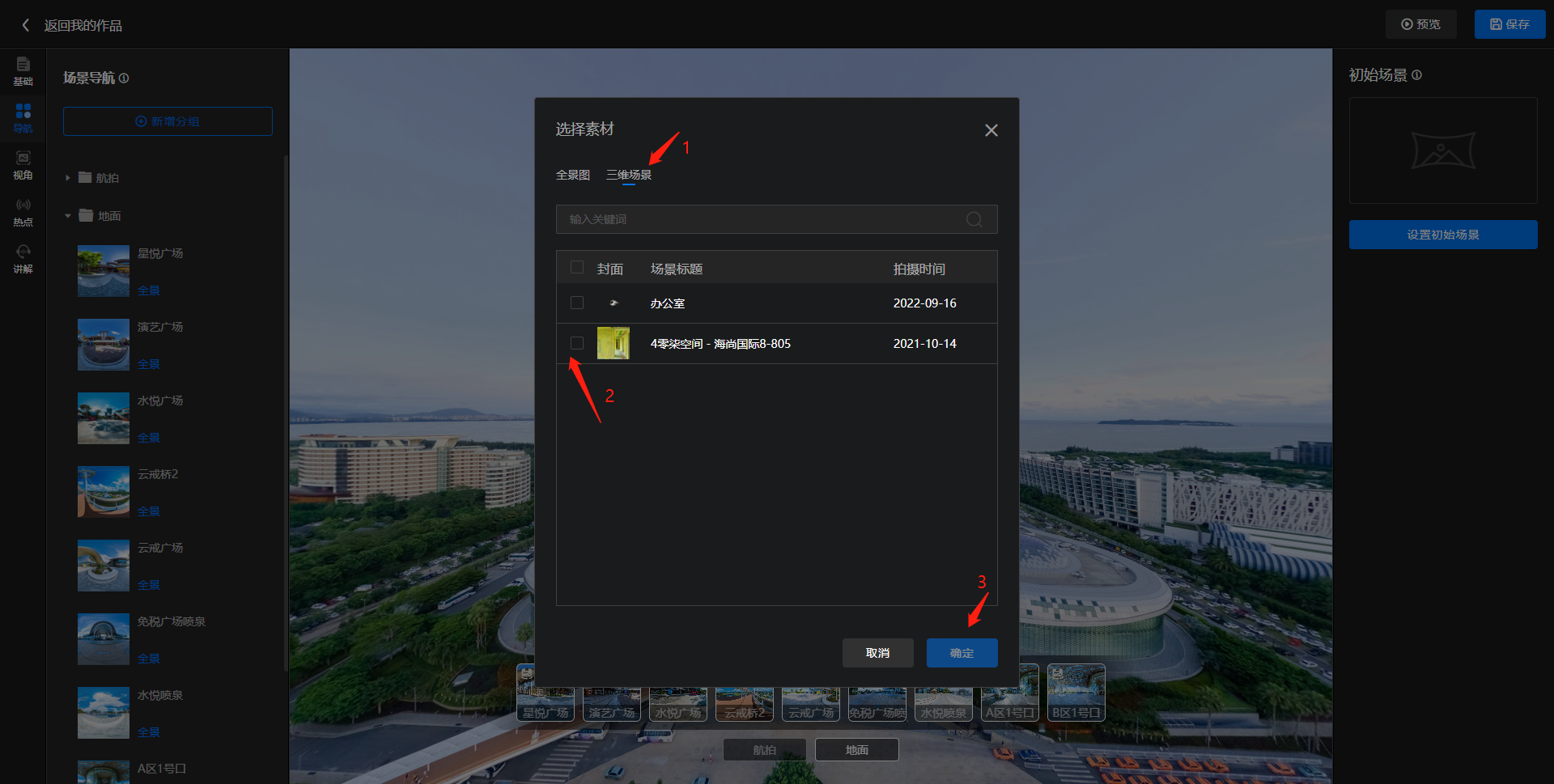Open the 视角 sidebar panel

coord(23,164)
